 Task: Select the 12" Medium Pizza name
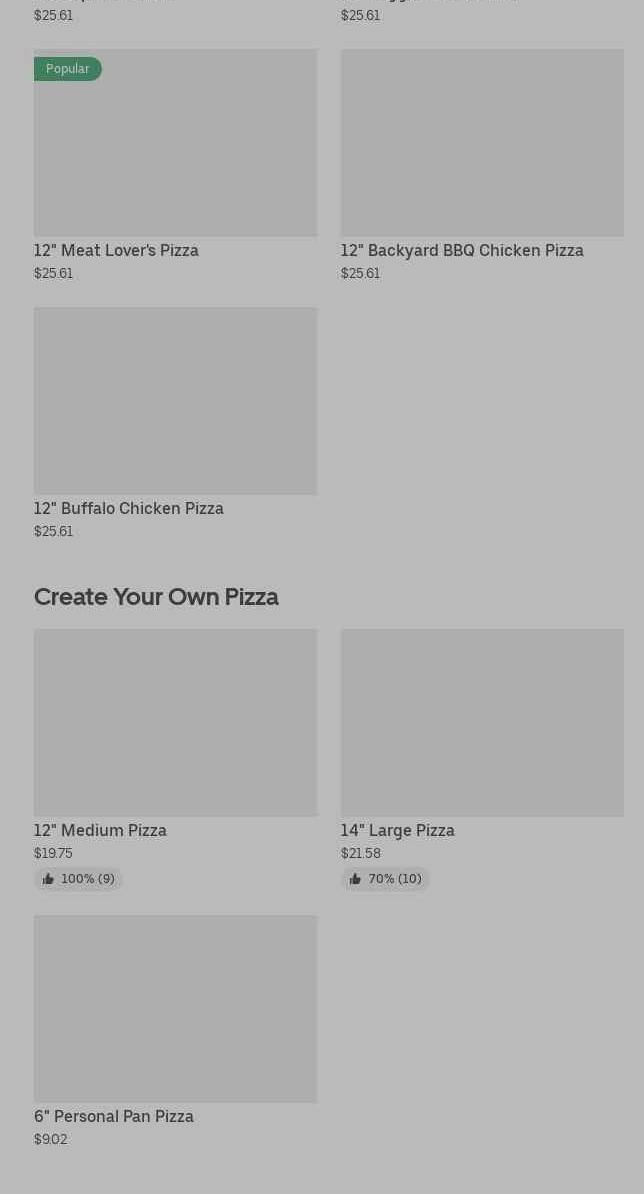pyautogui.click(x=100, y=830)
